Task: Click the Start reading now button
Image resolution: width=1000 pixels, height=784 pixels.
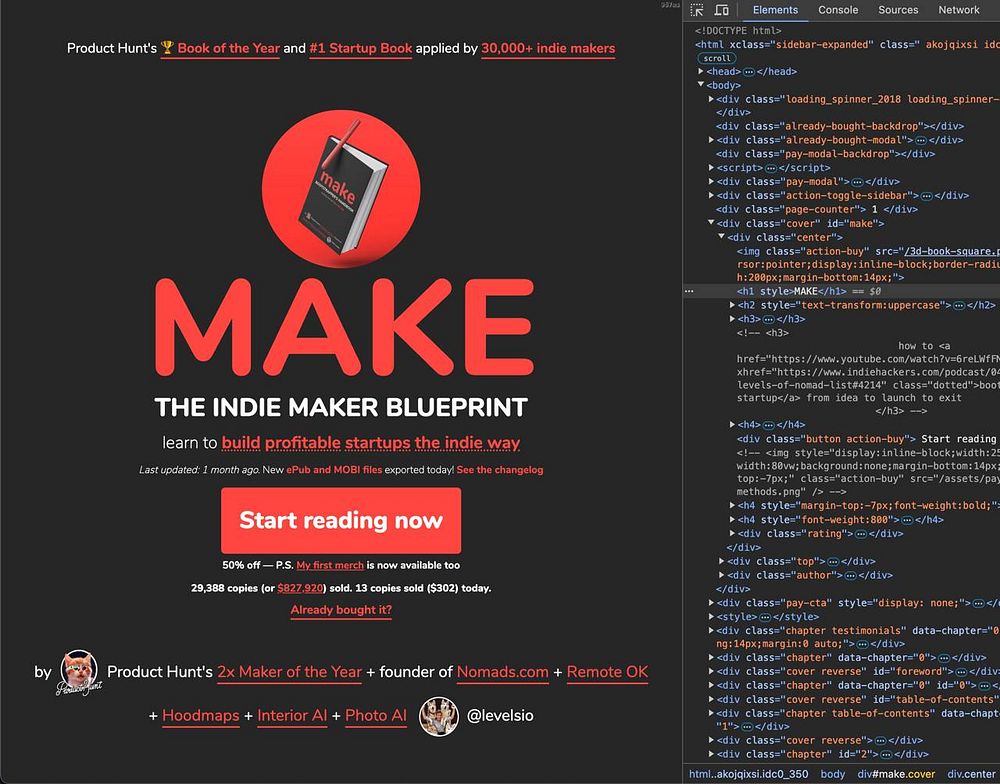Action: coord(341,521)
